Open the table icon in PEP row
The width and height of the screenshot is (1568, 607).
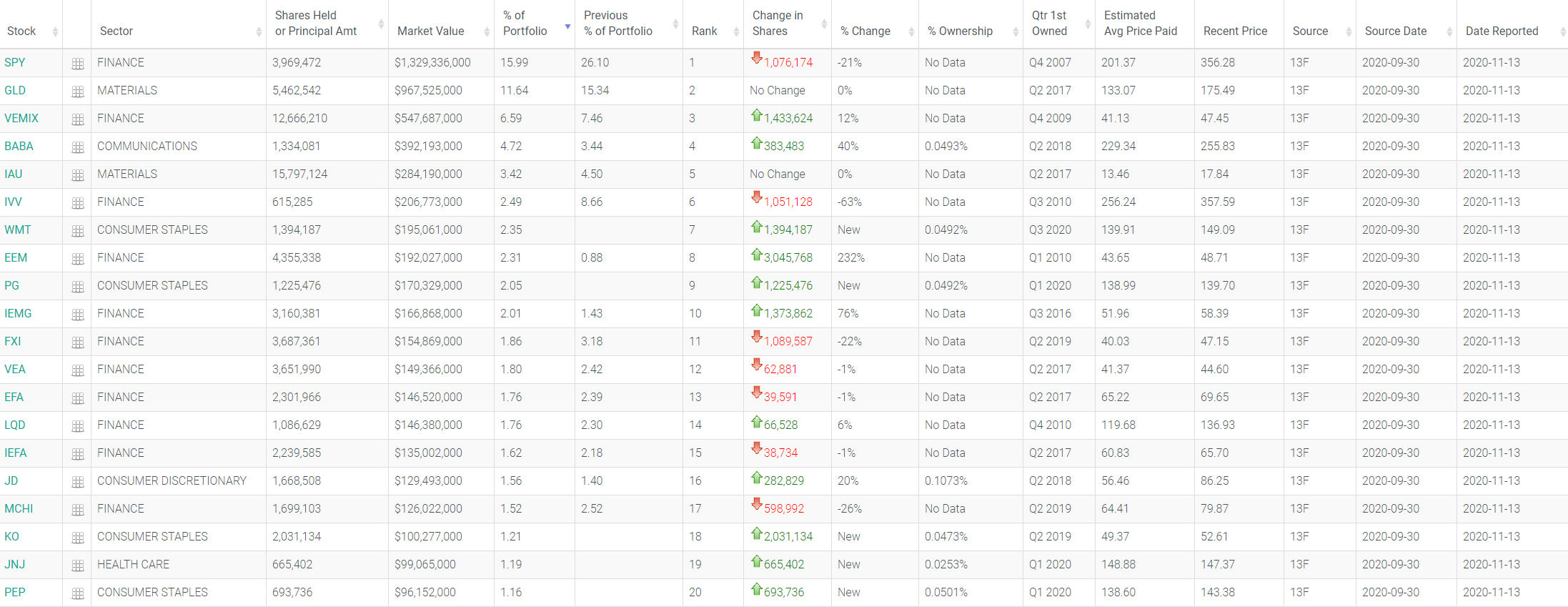[78, 593]
